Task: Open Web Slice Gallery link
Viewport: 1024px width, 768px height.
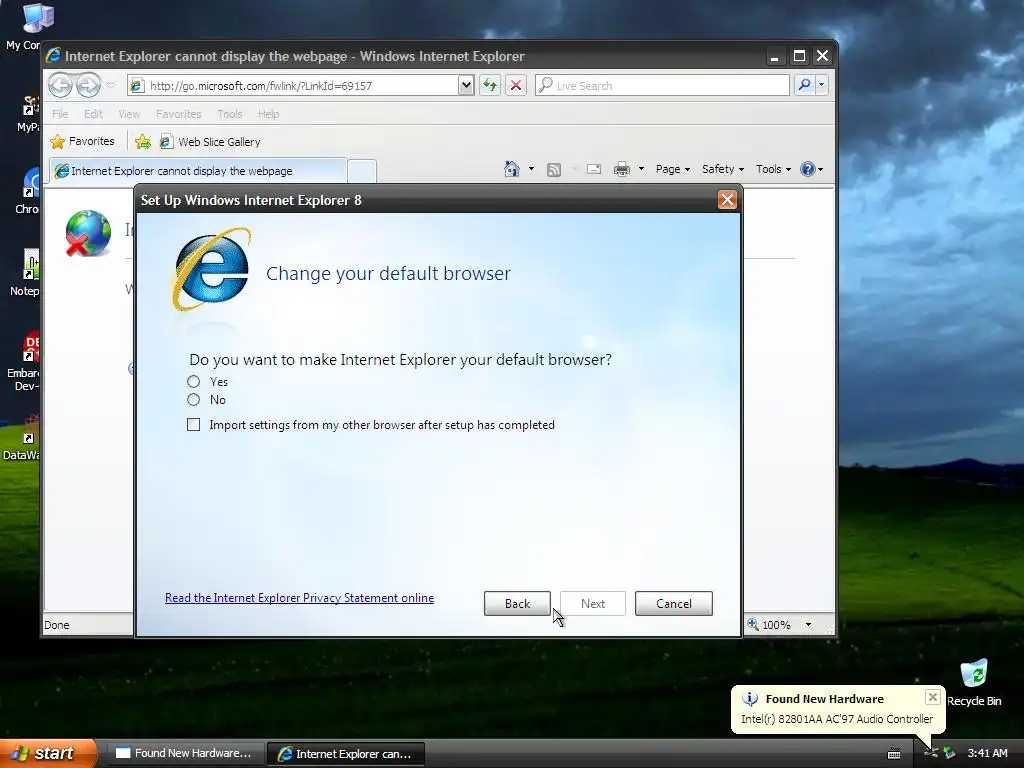Action: pyautogui.click(x=210, y=142)
